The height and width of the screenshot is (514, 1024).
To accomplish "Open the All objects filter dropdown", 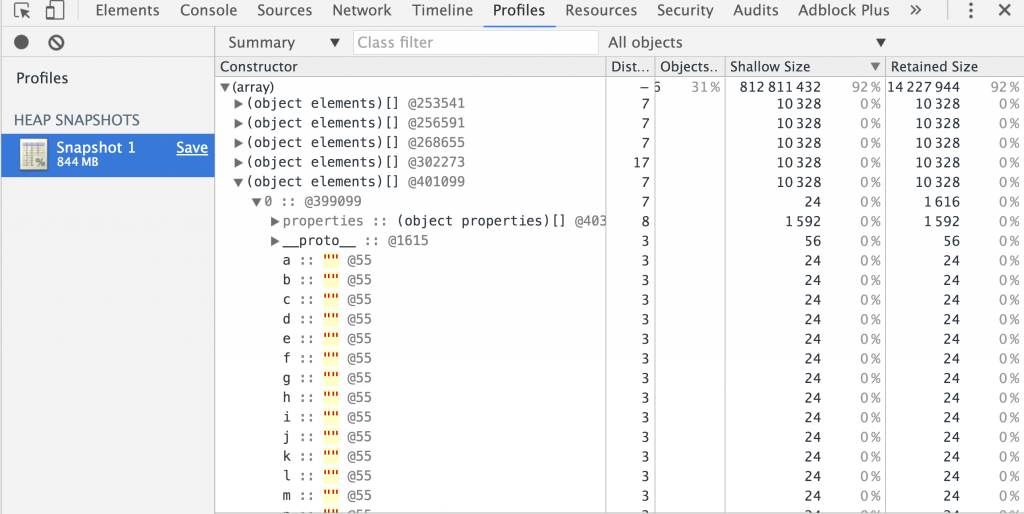I will click(746, 42).
